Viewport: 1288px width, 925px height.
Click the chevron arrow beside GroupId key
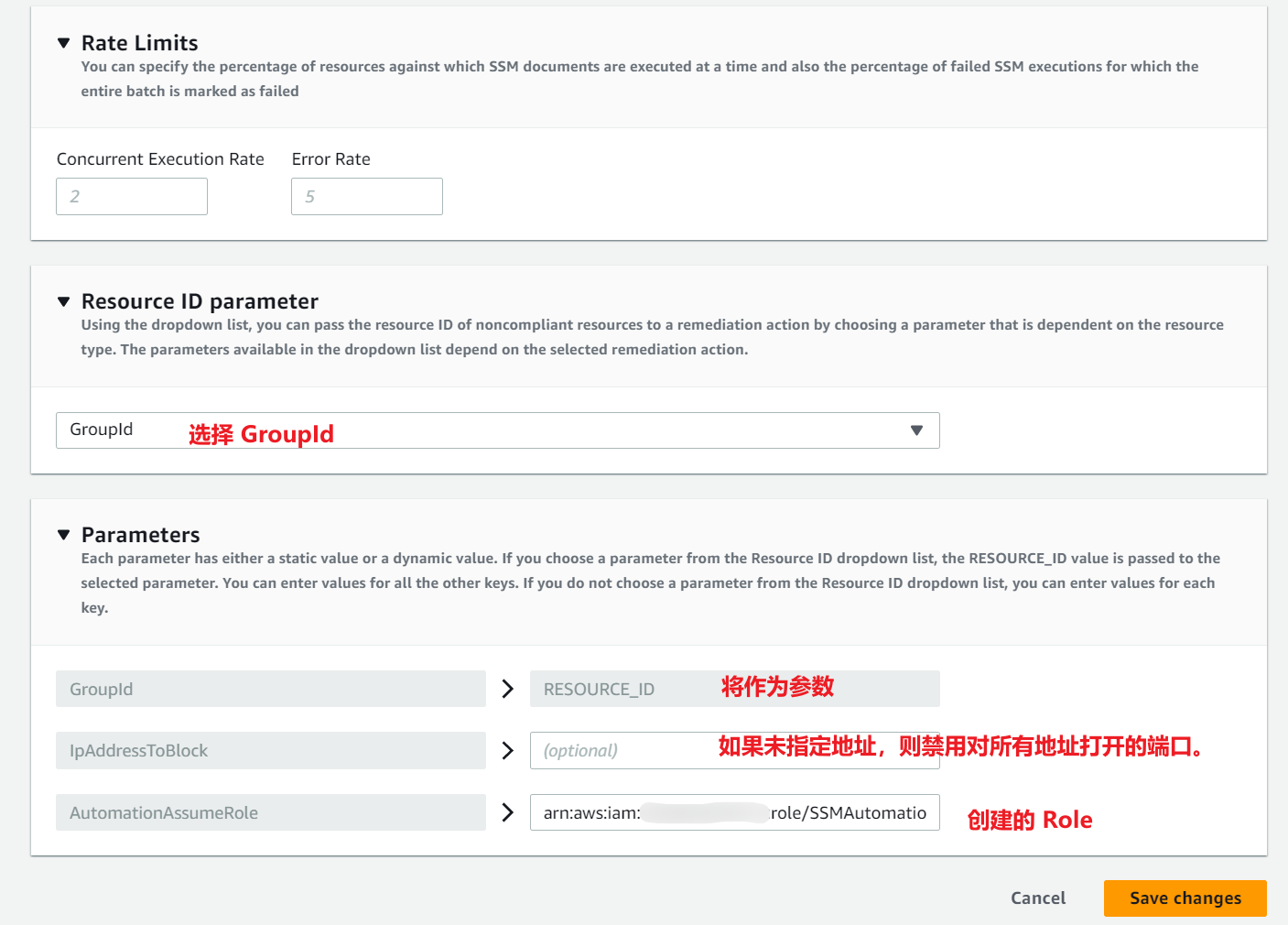click(508, 689)
